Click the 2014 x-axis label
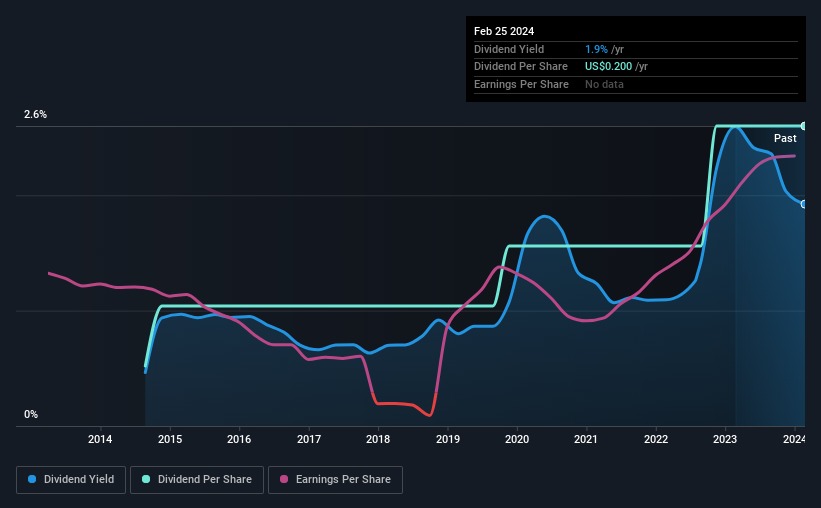The height and width of the screenshot is (508, 821). tap(100, 439)
